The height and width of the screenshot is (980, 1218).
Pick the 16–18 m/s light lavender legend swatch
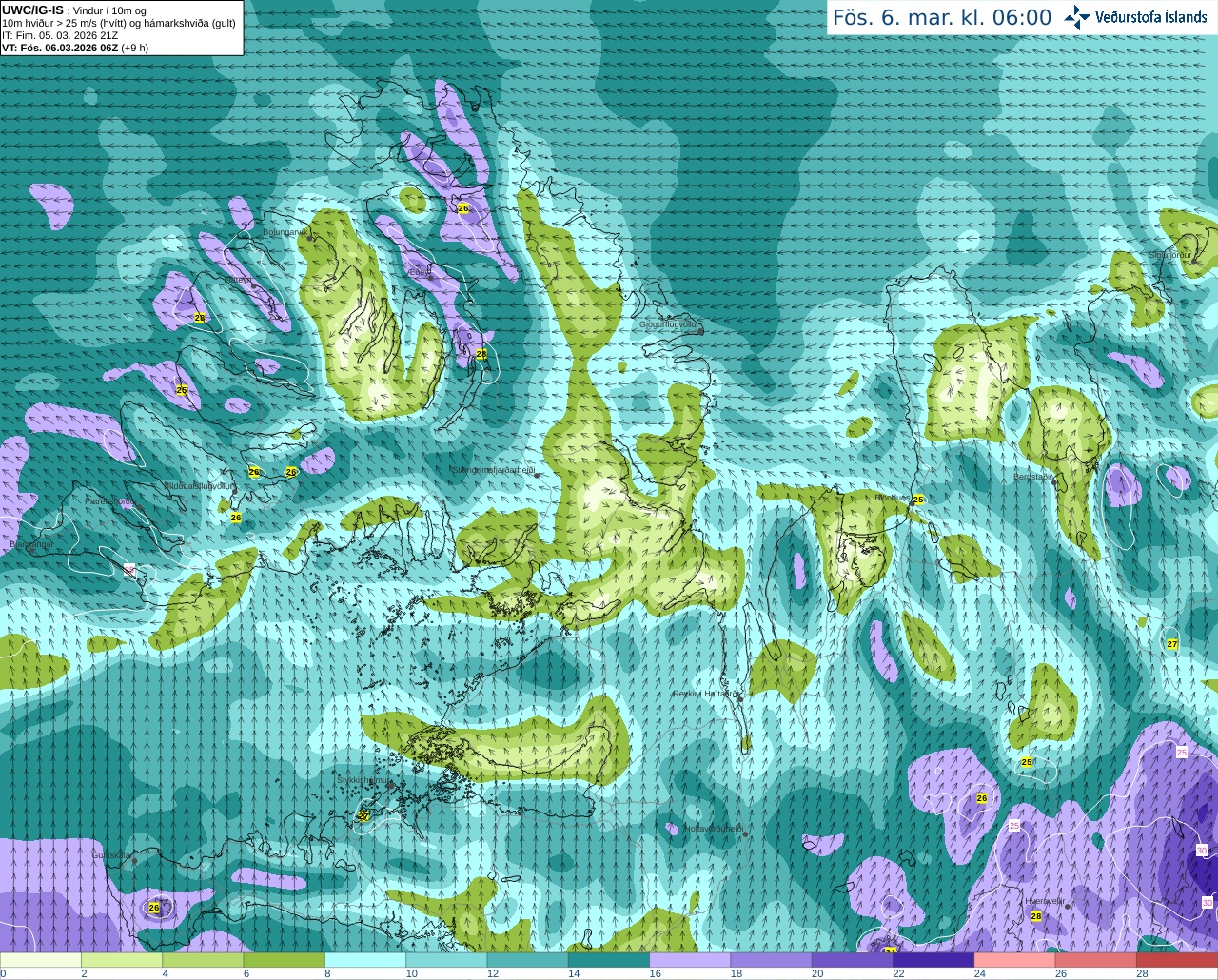(x=690, y=960)
